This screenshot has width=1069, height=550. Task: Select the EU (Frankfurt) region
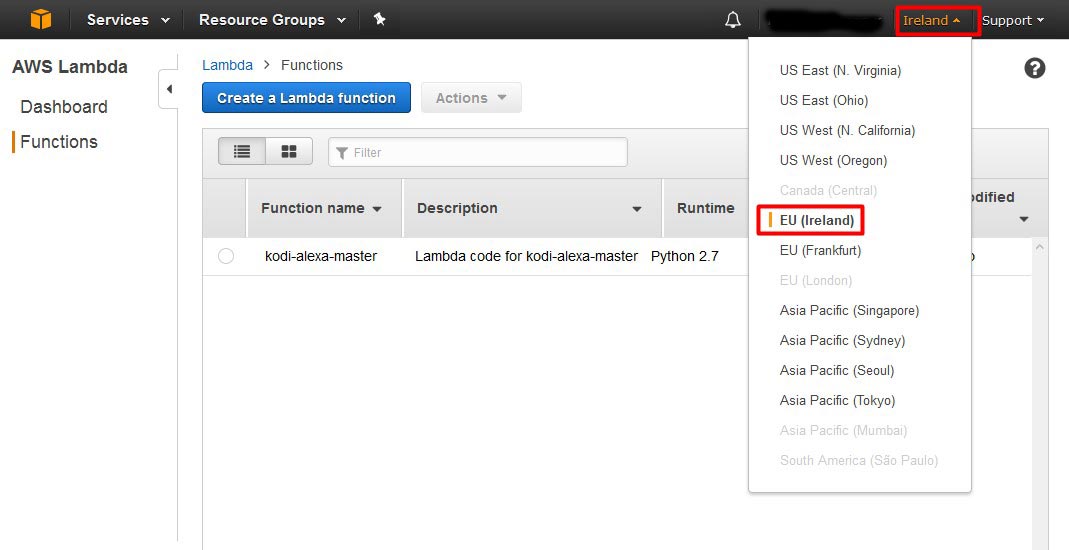[x=820, y=250]
